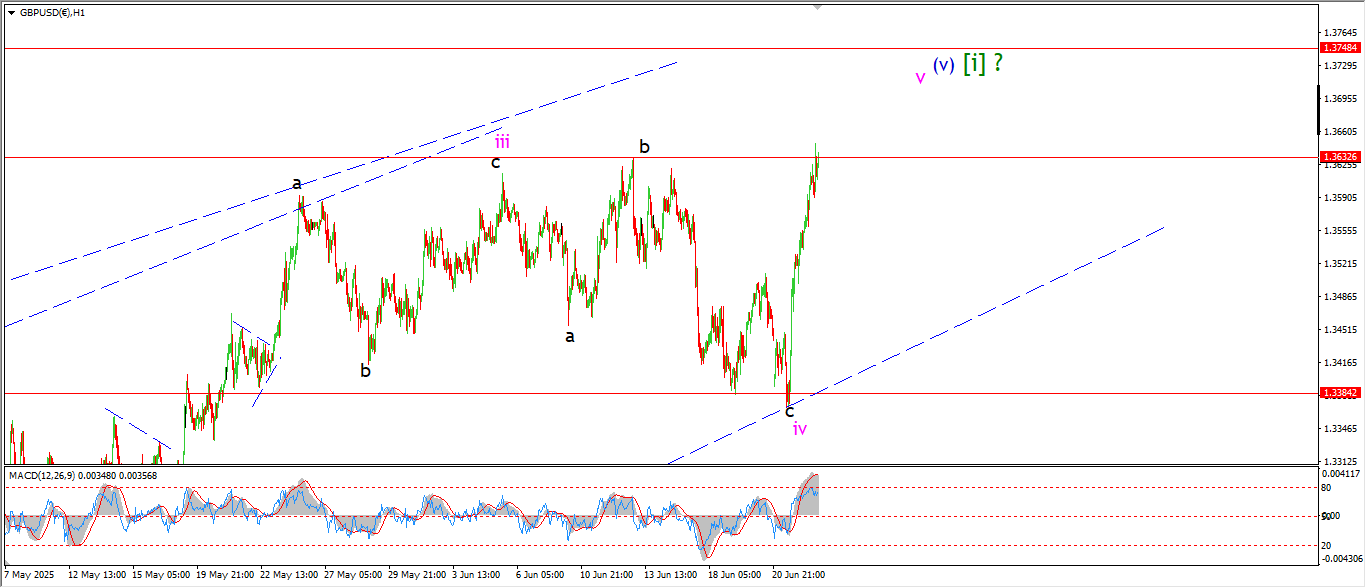This screenshot has height=588, width=1366.
Task: Click '12 May 13:00' on the time axis
Action: pyautogui.click(x=96, y=575)
